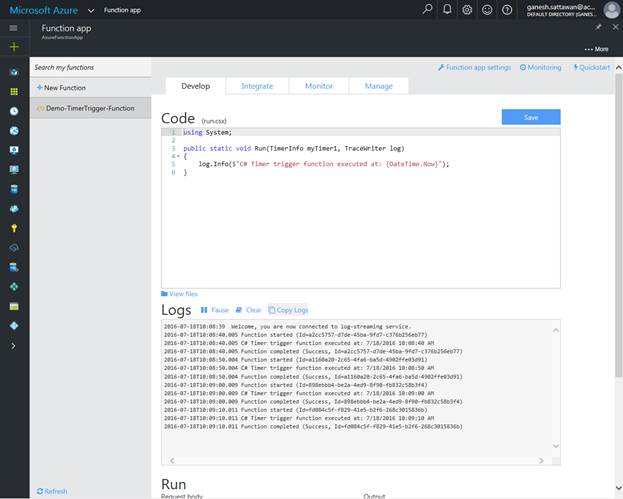Image resolution: width=623 pixels, height=499 pixels.
Task: Click the green plus New resource icon
Action: pyautogui.click(x=13, y=47)
